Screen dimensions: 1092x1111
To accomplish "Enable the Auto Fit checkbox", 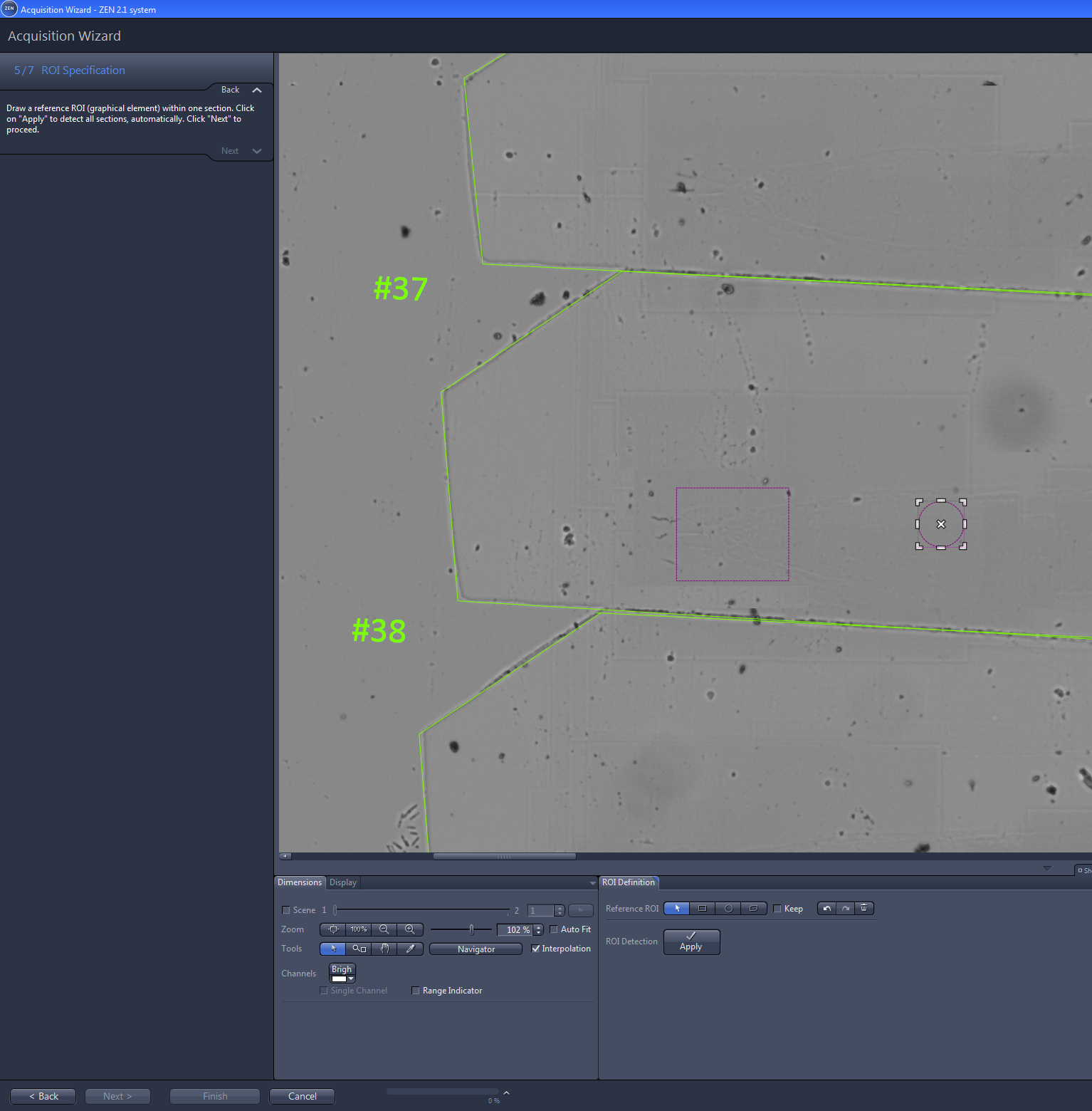I will tap(554, 929).
